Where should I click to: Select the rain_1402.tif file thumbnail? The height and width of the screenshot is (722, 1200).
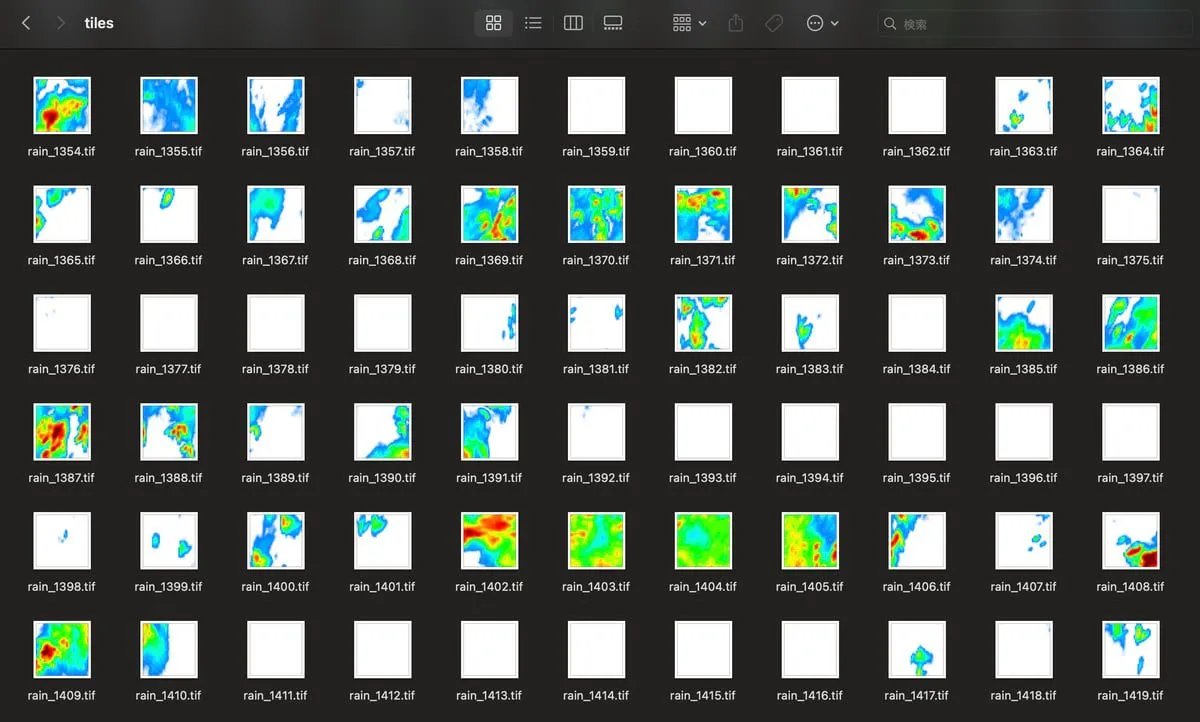click(489, 541)
